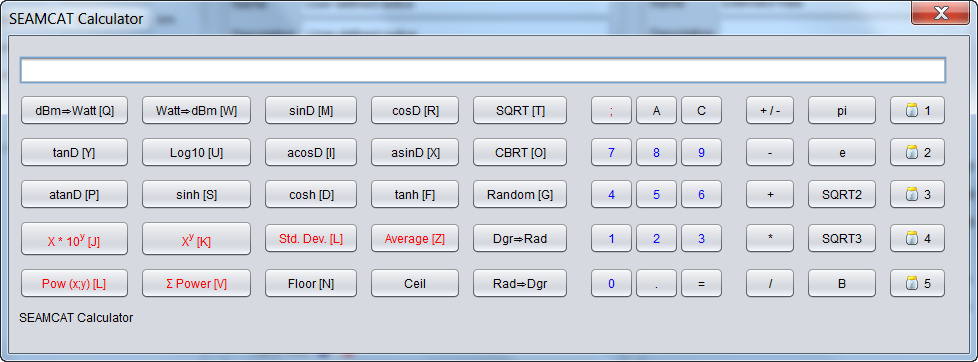978x362 pixels.
Task: Apply the tanD [Y] function
Action: click(x=74, y=152)
